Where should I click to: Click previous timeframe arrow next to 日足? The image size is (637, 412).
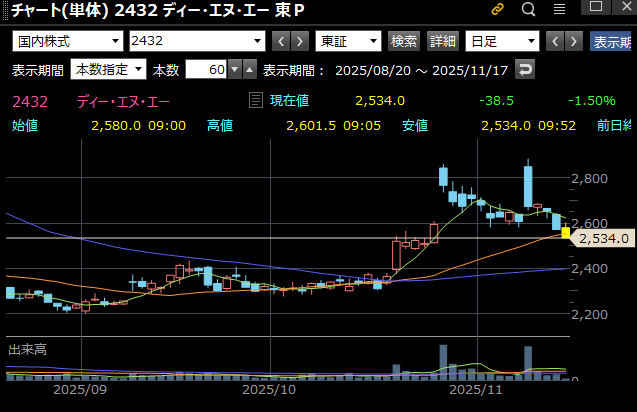(553, 41)
